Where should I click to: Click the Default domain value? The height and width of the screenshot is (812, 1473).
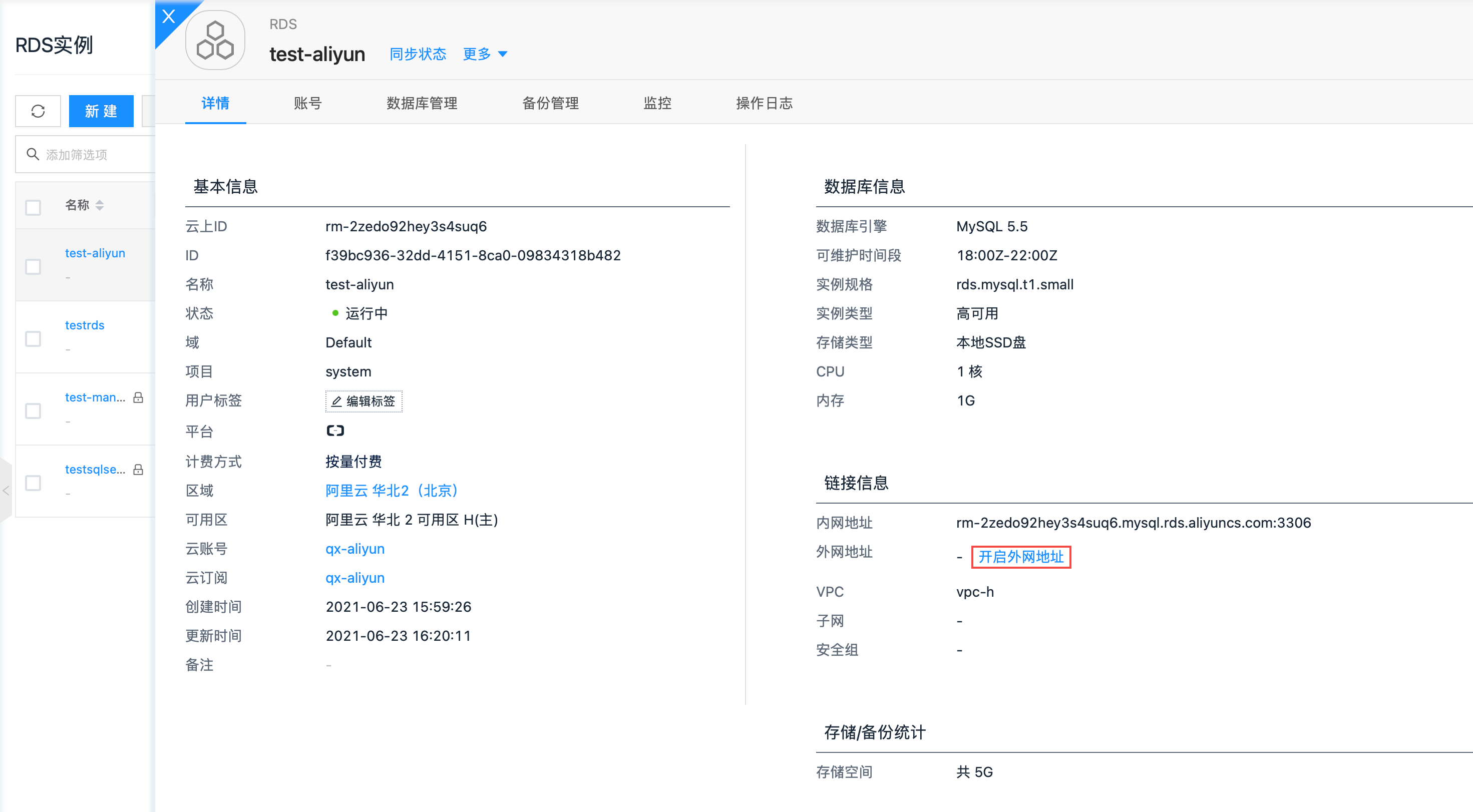coord(348,342)
